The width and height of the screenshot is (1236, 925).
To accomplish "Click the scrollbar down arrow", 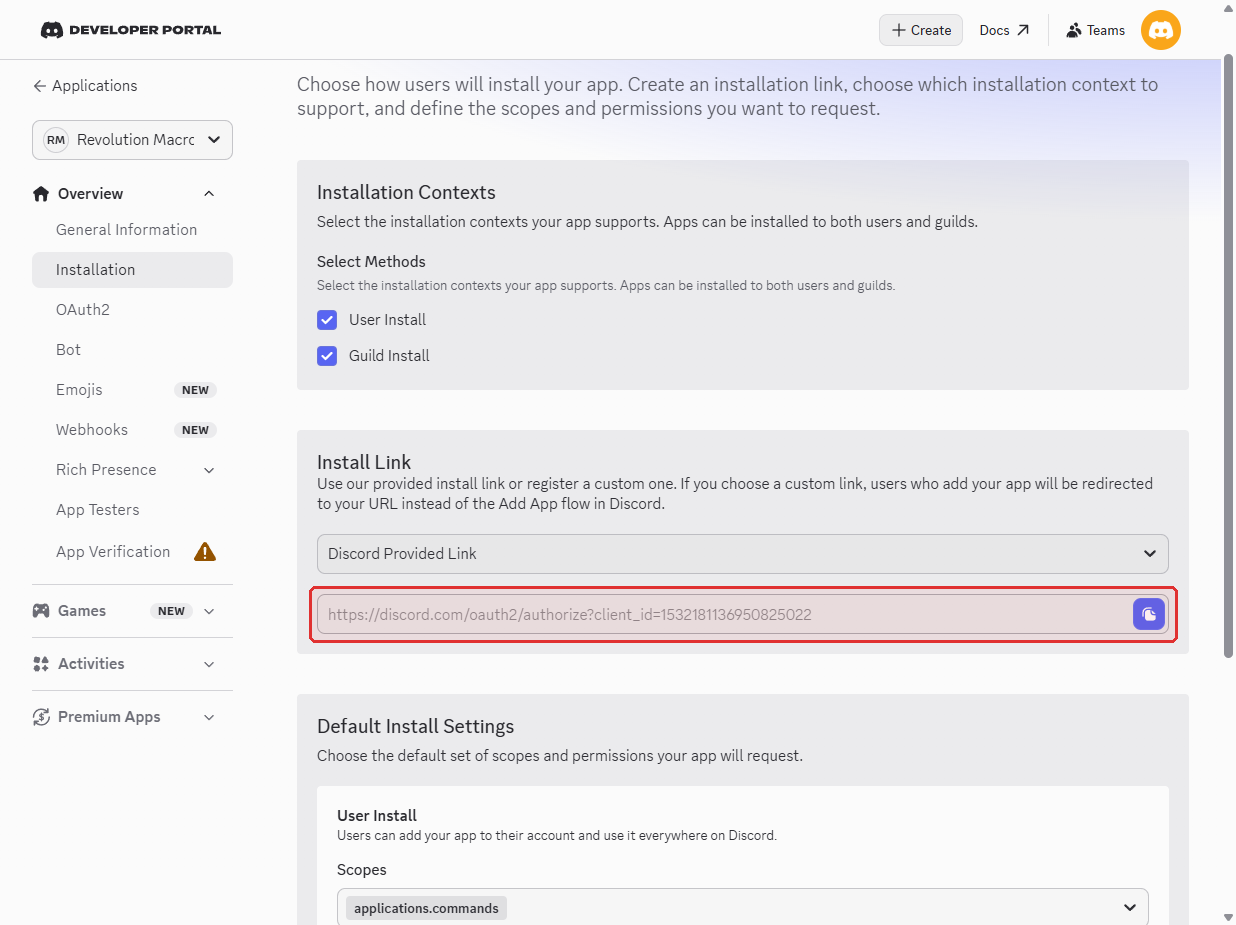I will tap(1228, 917).
